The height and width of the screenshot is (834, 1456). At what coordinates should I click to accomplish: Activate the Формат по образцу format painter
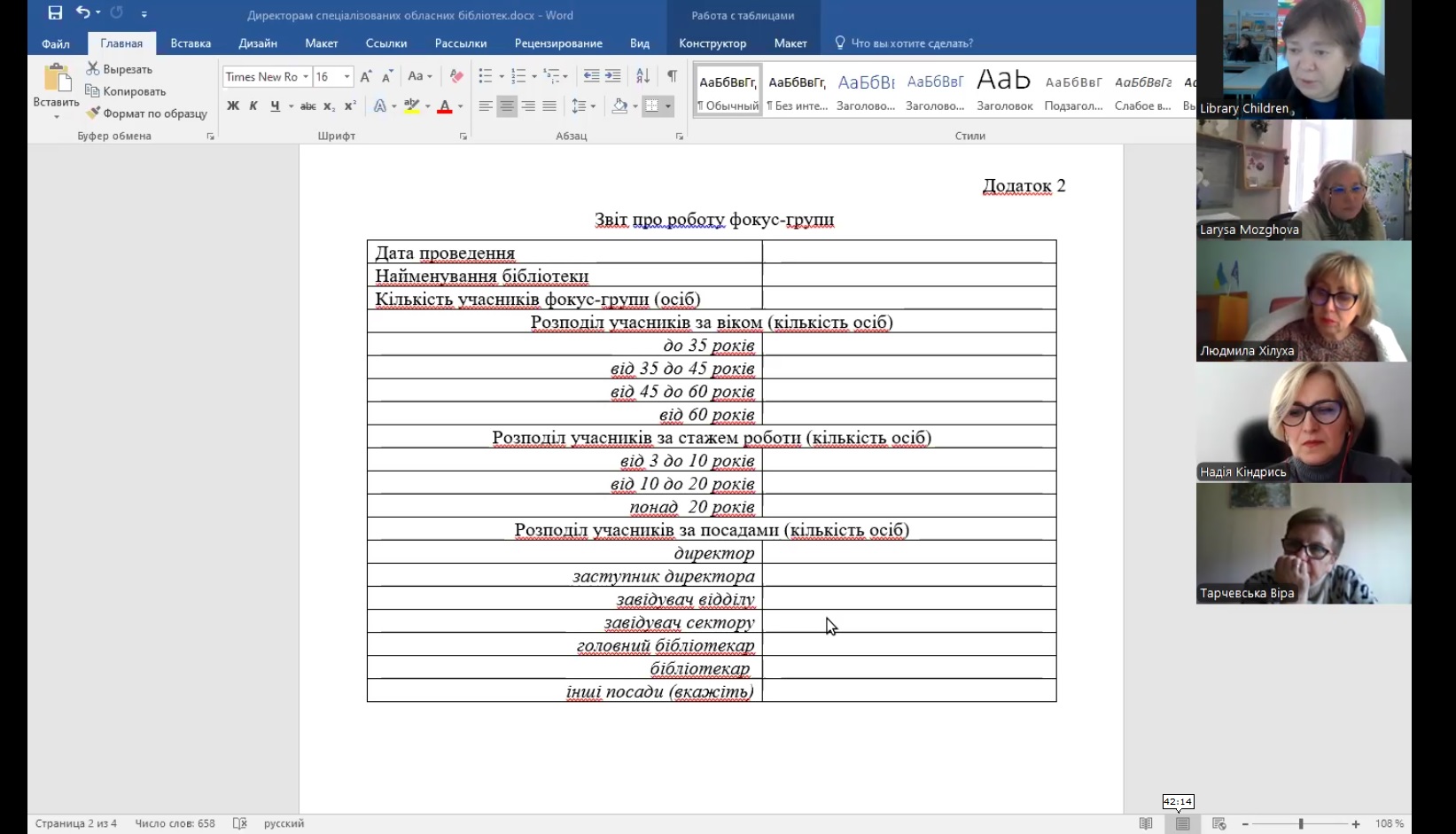146,113
